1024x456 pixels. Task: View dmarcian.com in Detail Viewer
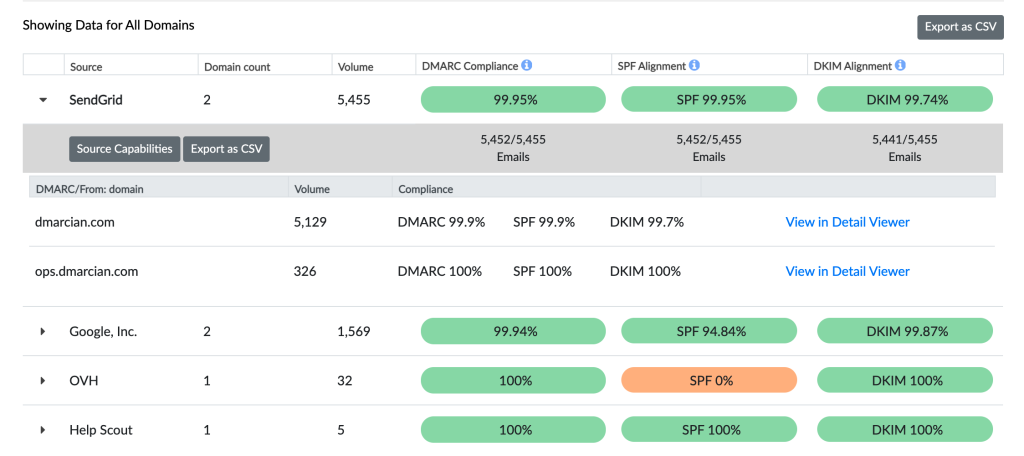(847, 222)
